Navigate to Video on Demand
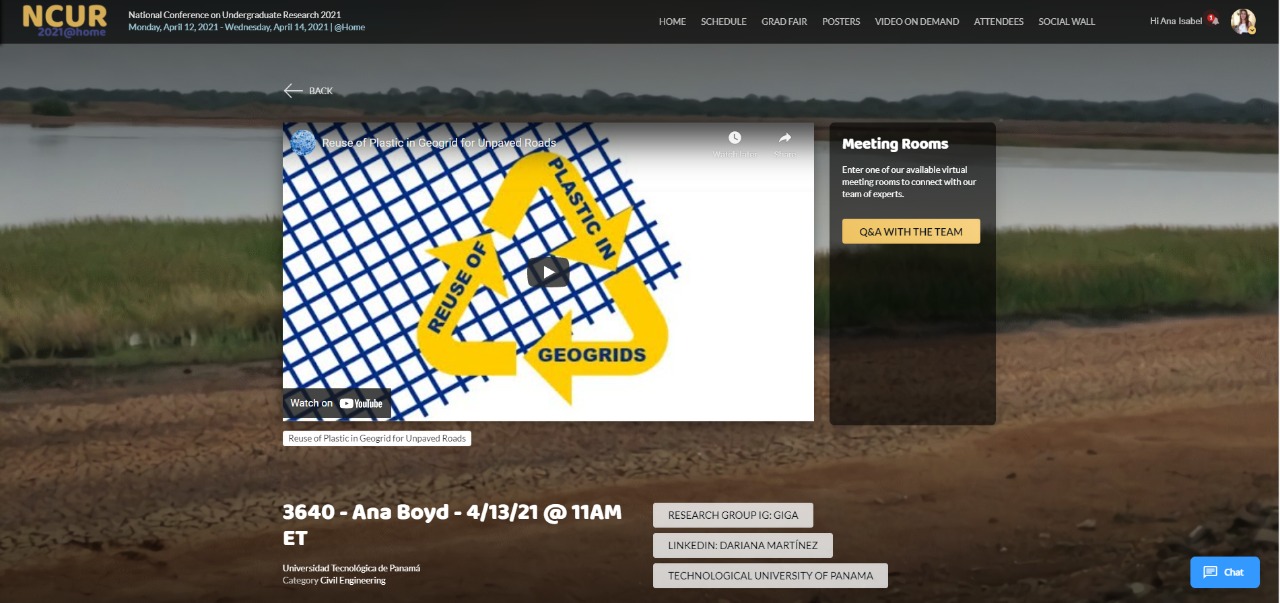This screenshot has height=603, width=1280. (917, 22)
